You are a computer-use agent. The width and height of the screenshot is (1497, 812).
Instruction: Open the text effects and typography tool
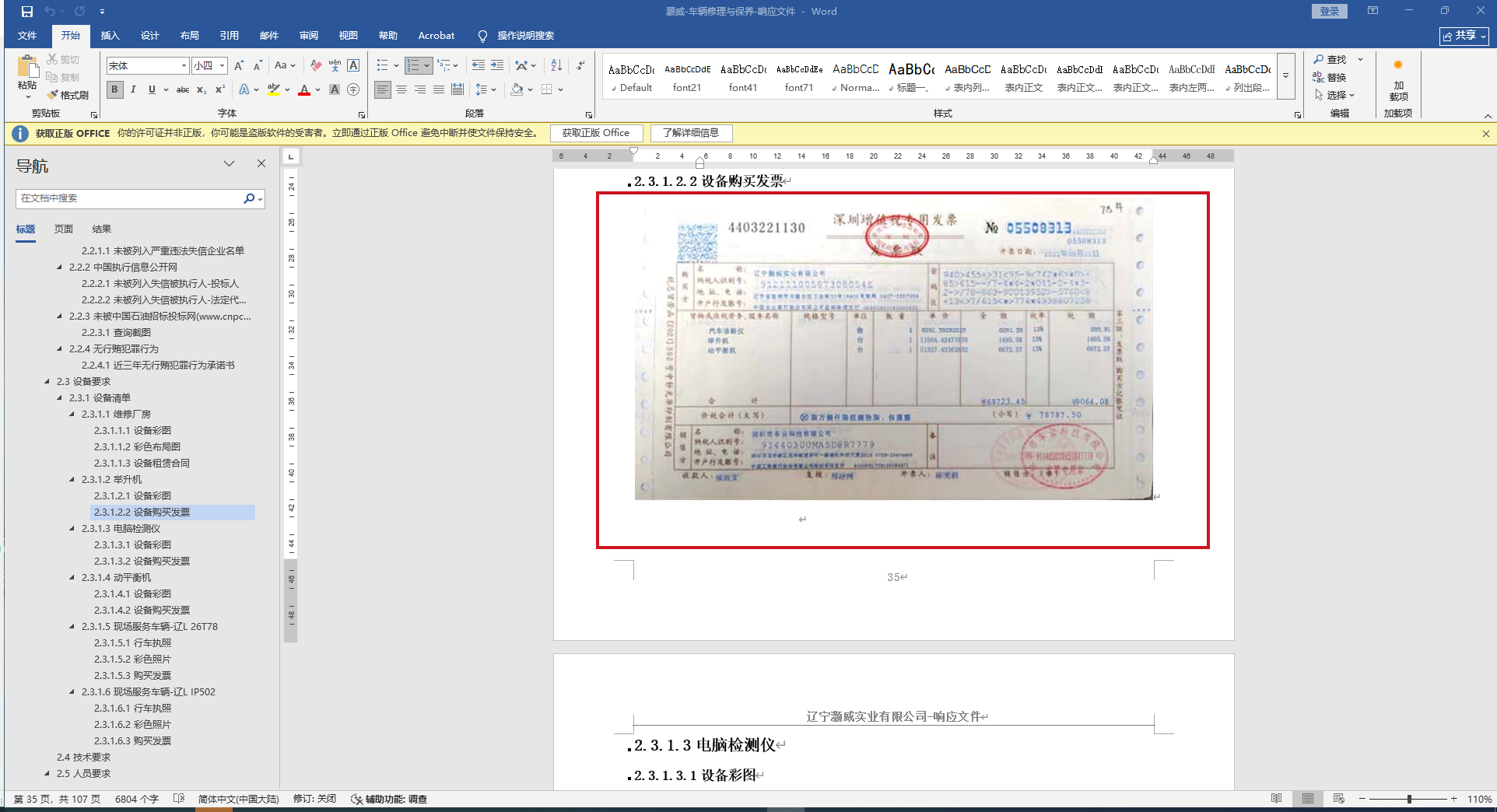(x=244, y=89)
